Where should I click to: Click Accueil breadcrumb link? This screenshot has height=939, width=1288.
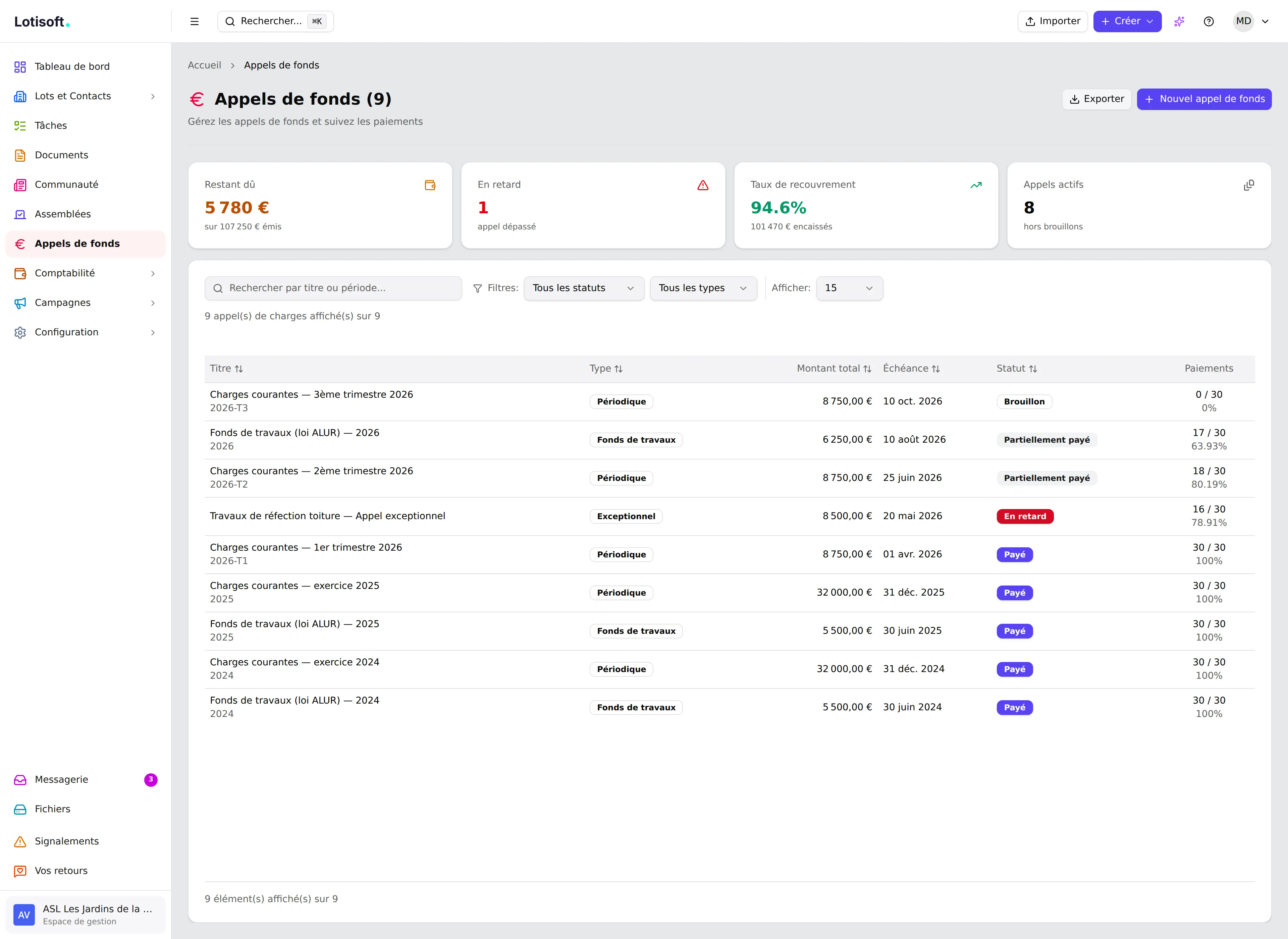coord(205,65)
